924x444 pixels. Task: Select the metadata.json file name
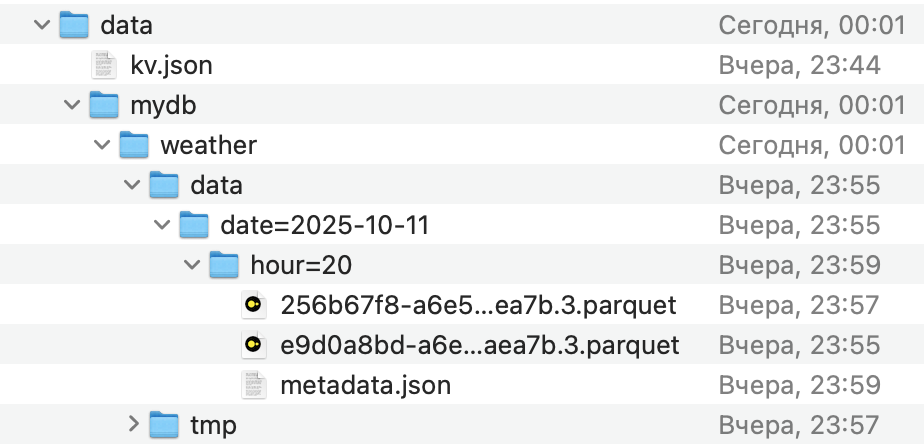click(365, 385)
